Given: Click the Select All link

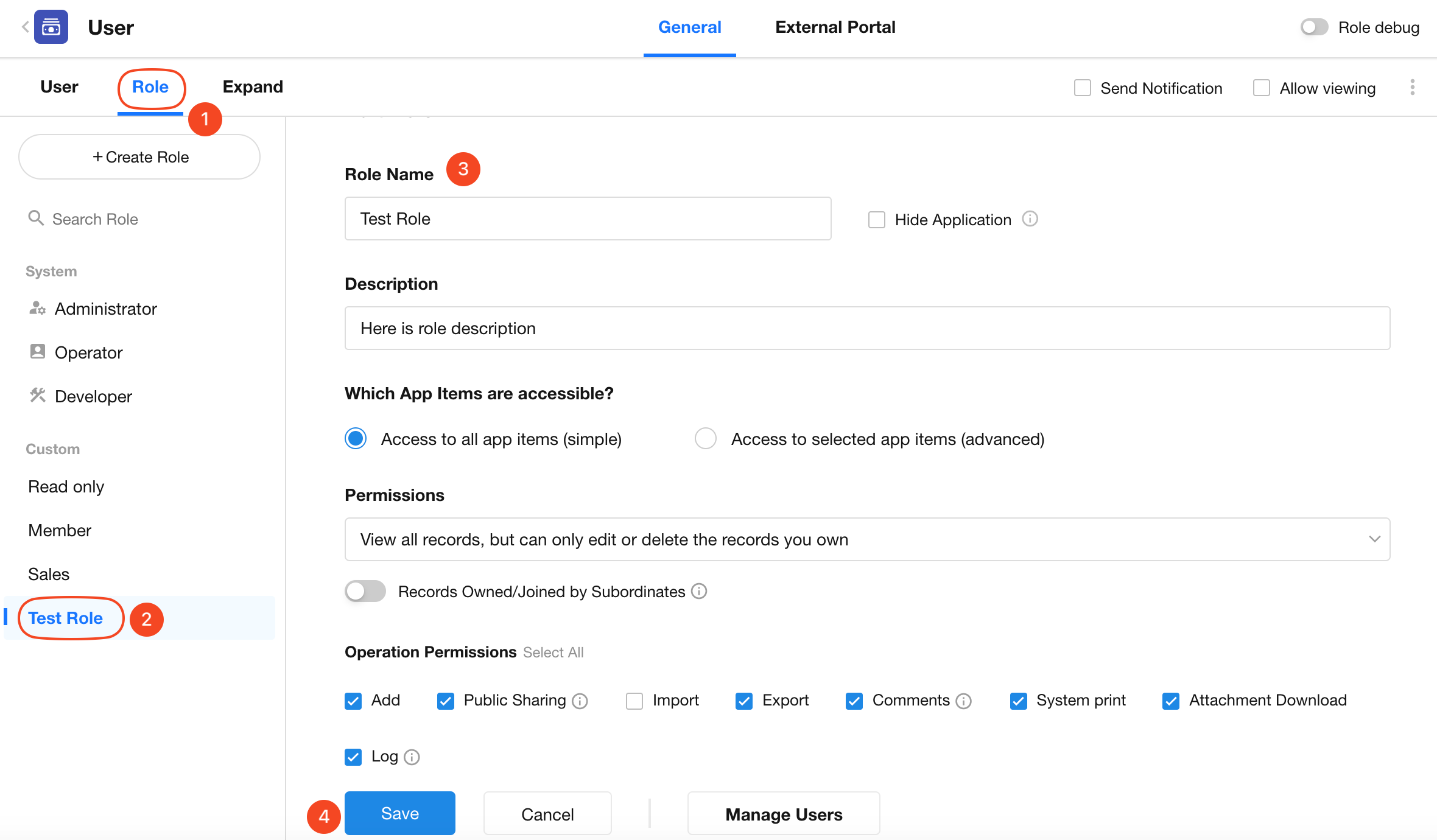Looking at the screenshot, I should point(553,653).
